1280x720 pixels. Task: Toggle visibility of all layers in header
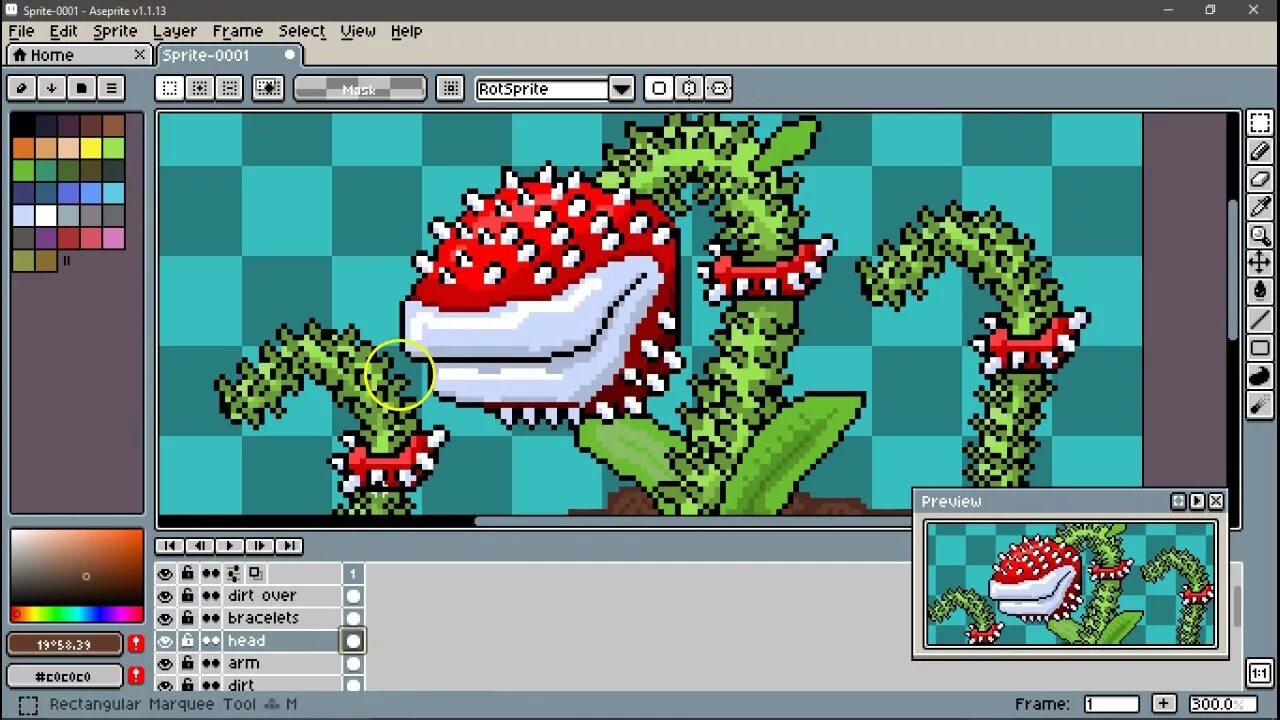[x=165, y=573]
